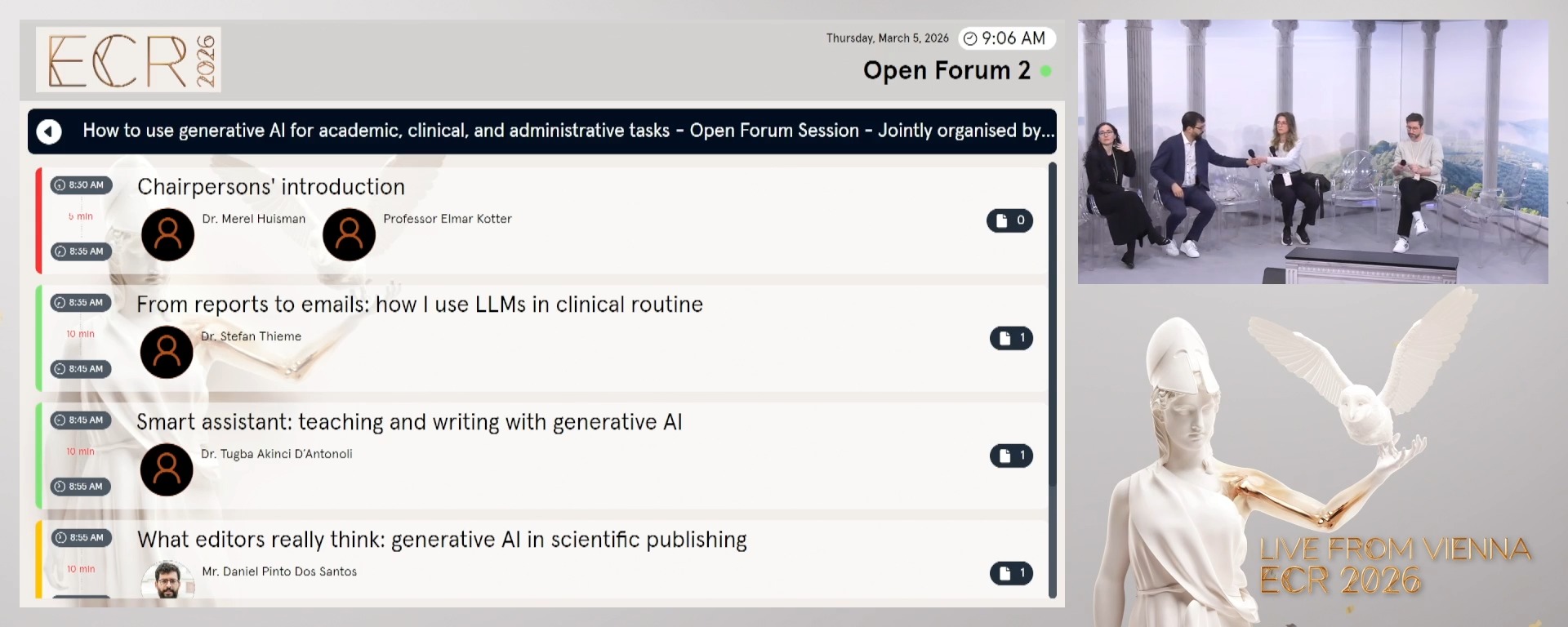Click the name 'Mr. Daniel Pinto Dos Santos'
The width and height of the screenshot is (1568, 627).
[279, 571]
